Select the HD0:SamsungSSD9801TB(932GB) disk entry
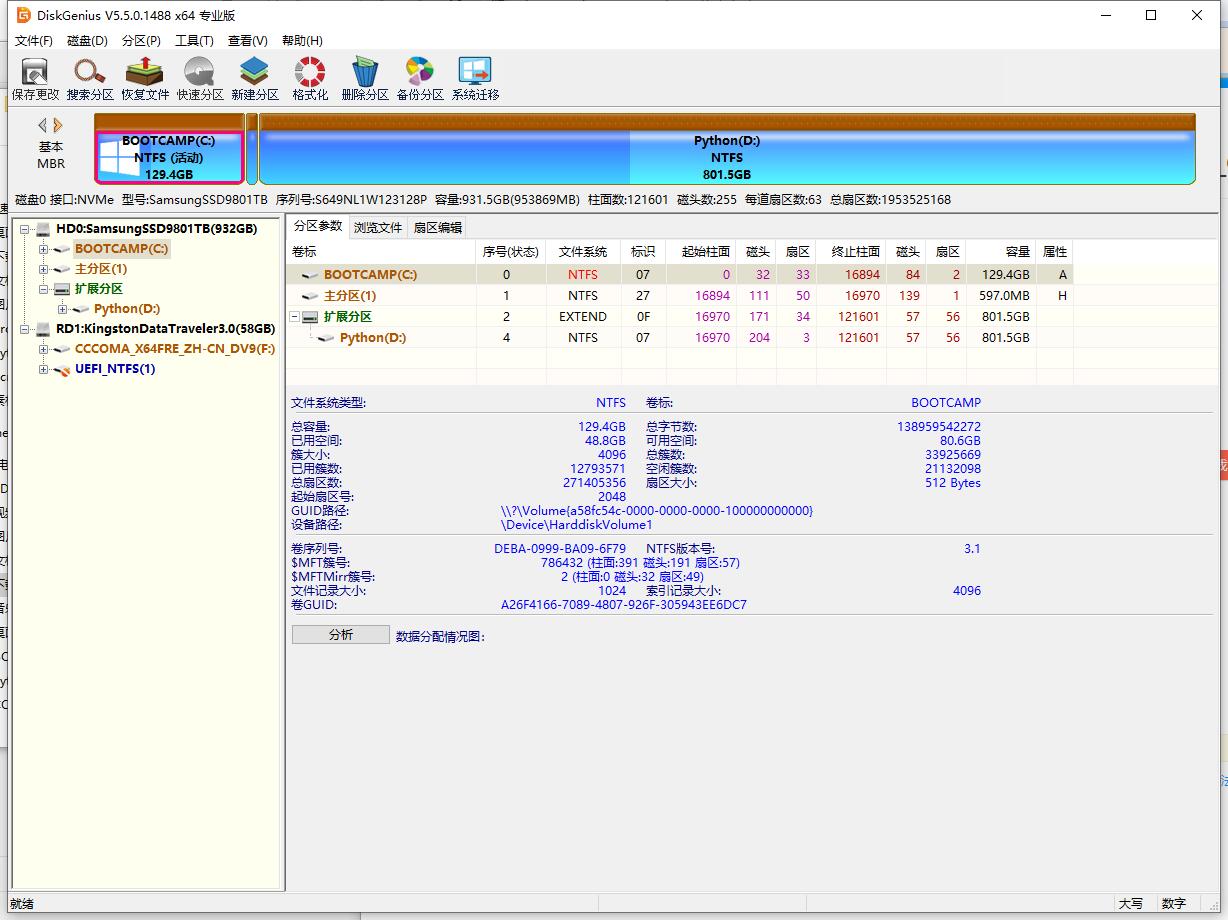The image size is (1228, 920). (156, 229)
